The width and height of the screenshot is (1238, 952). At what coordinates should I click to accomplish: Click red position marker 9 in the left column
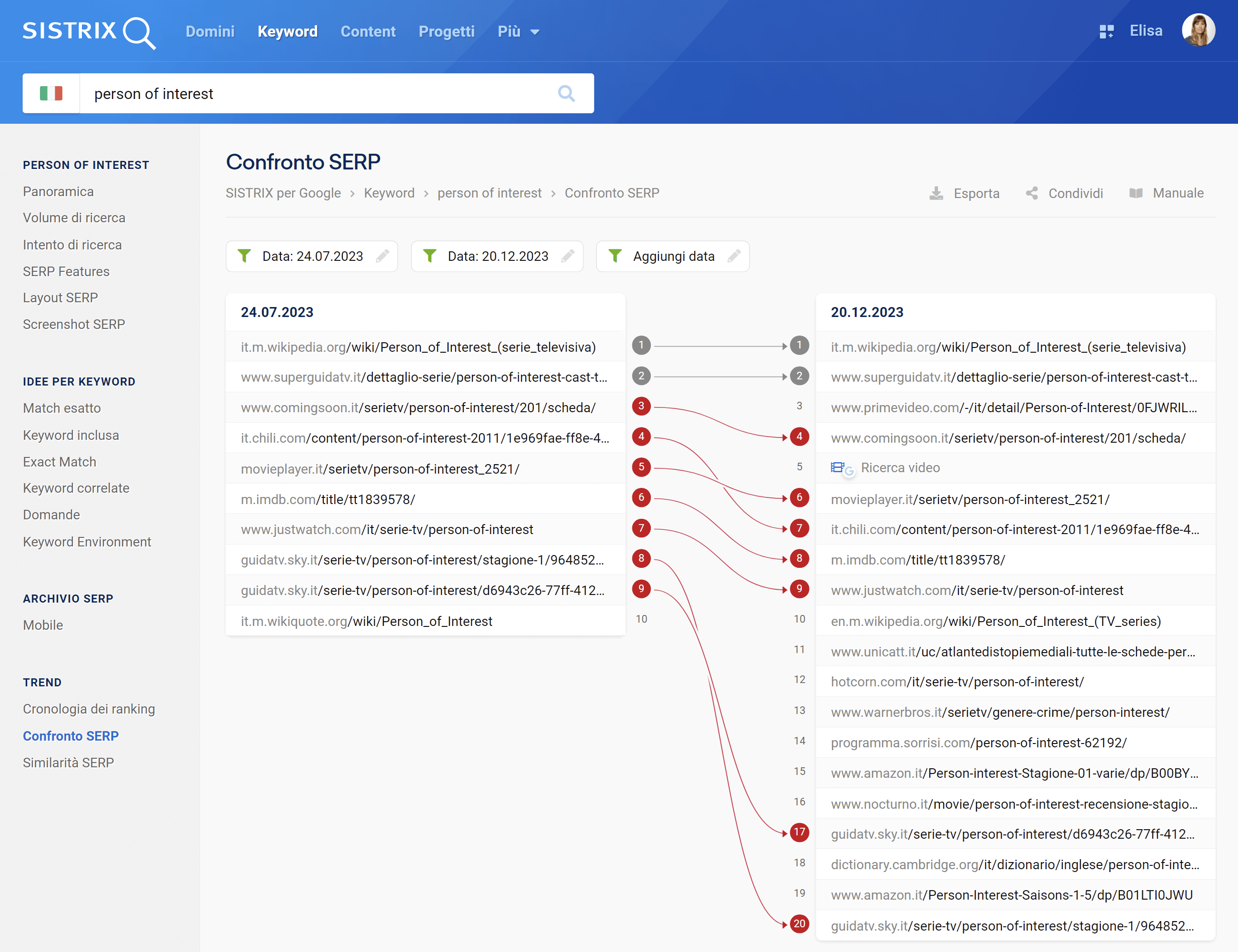(x=641, y=589)
